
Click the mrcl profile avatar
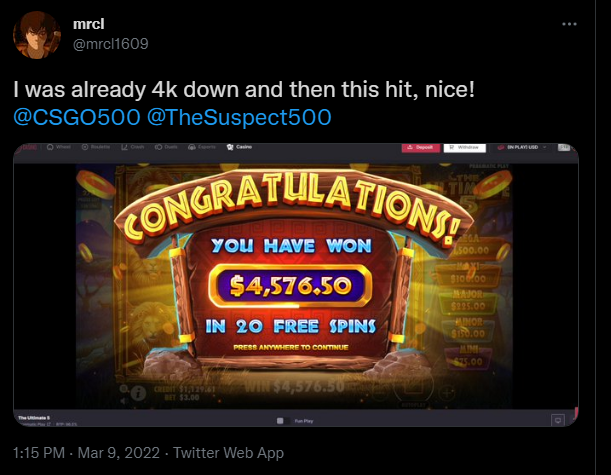click(37, 35)
